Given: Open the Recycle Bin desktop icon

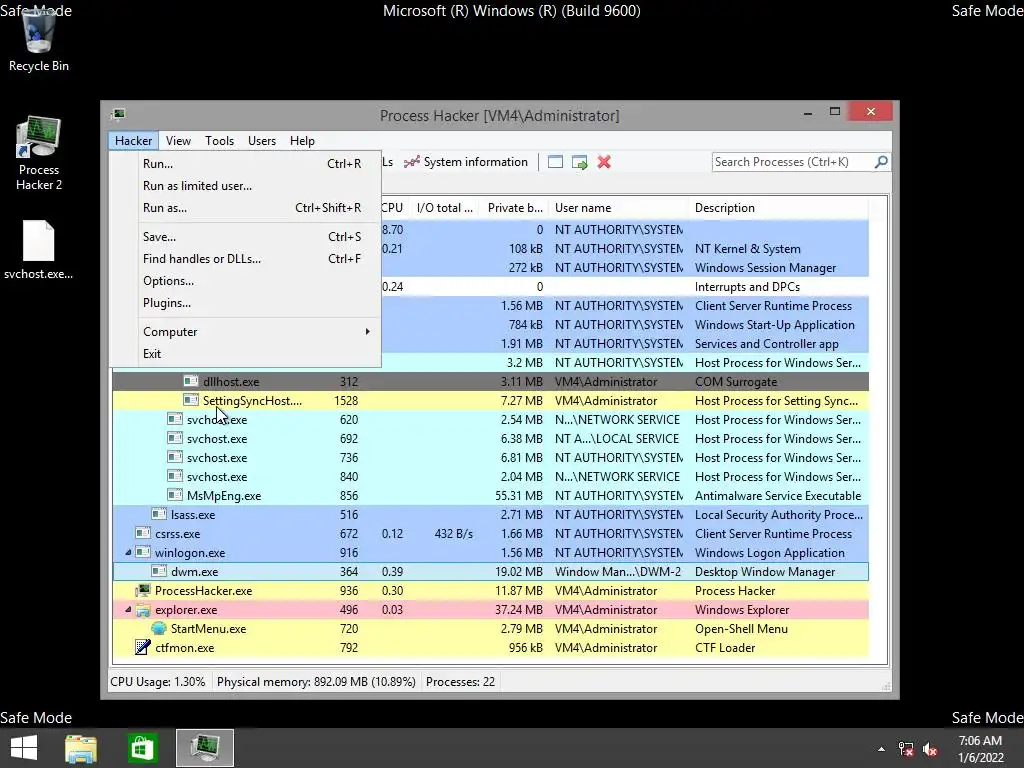Looking at the screenshot, I should (x=39, y=40).
